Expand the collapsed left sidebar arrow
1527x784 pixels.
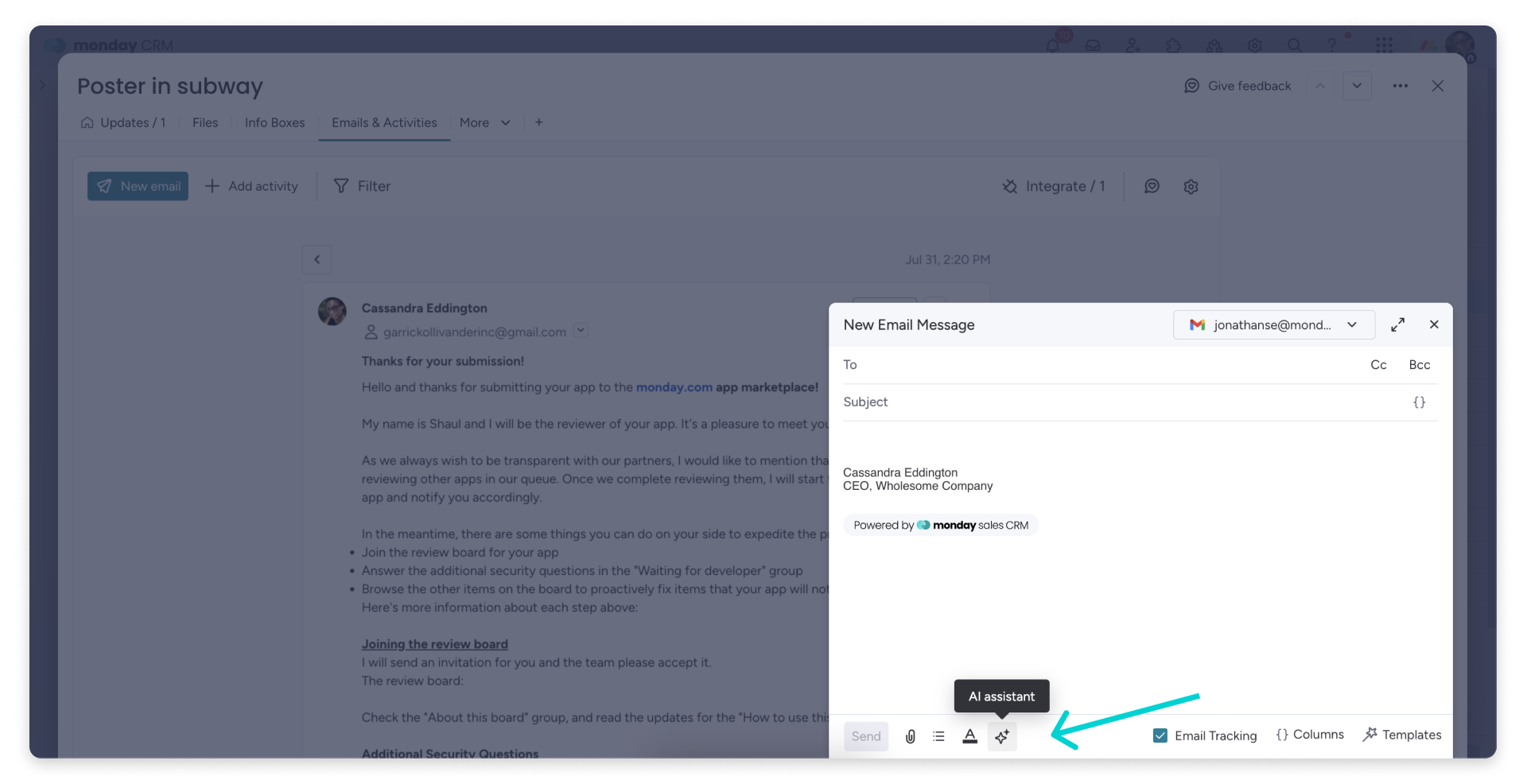tap(42, 84)
